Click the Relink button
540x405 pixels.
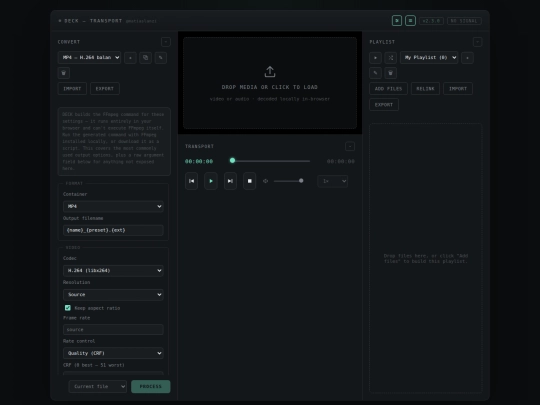click(425, 89)
